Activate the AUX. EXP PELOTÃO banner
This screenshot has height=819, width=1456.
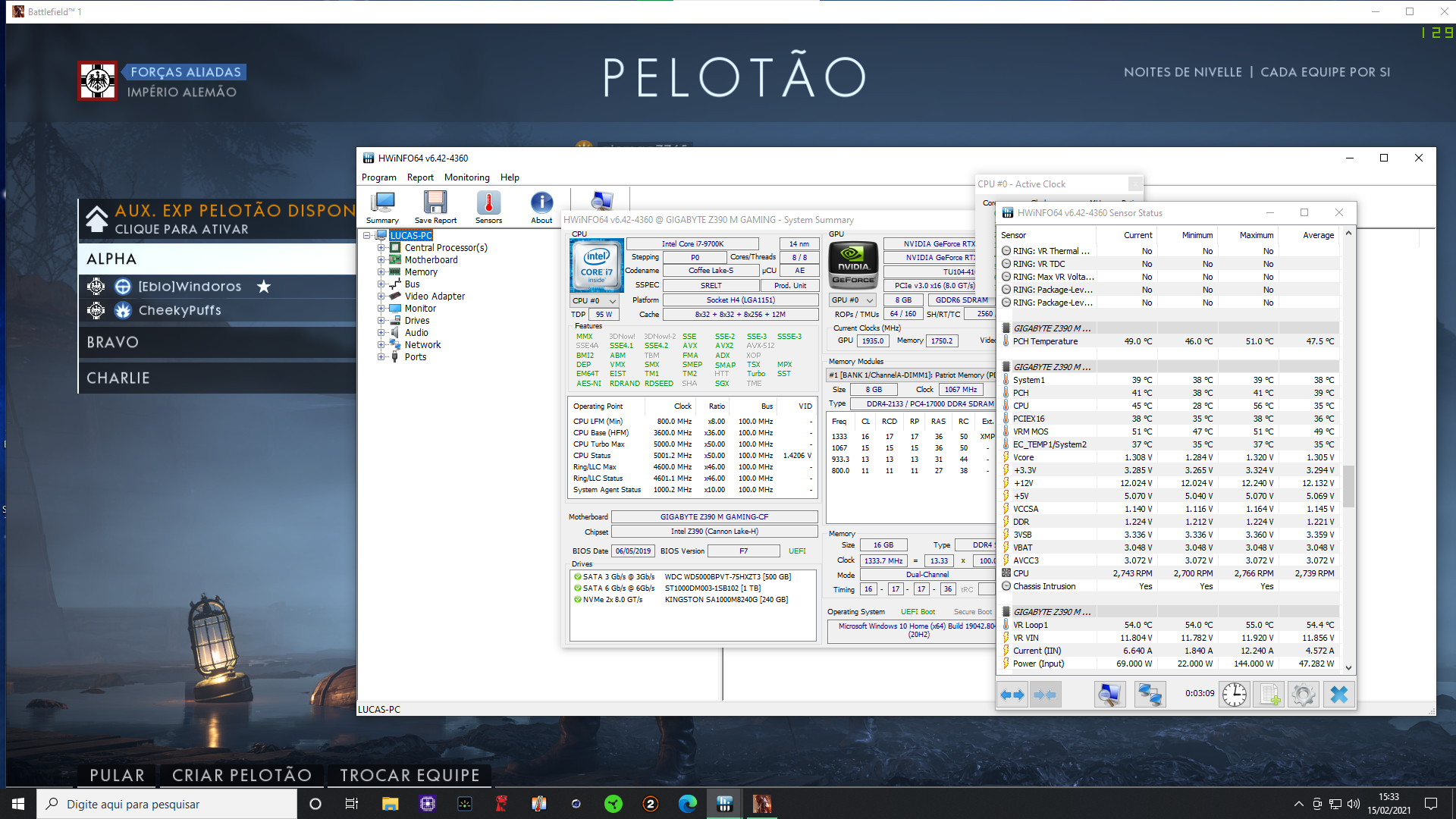click(x=217, y=219)
